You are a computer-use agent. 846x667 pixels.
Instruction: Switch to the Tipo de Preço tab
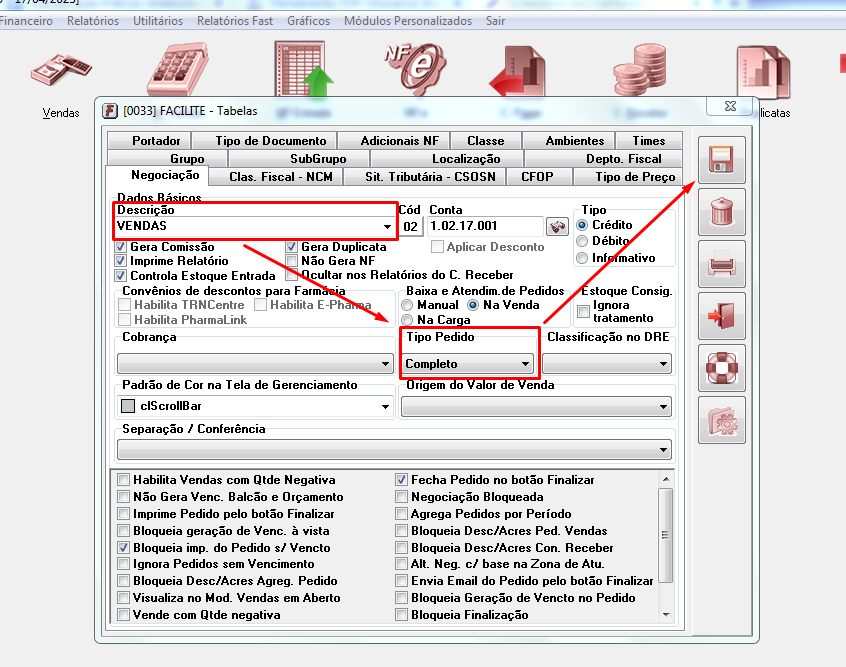pos(627,176)
